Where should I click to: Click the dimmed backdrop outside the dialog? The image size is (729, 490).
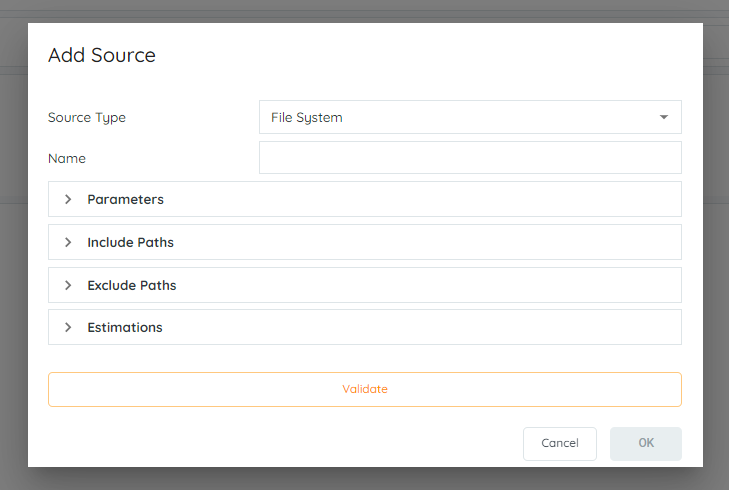coord(14,279)
